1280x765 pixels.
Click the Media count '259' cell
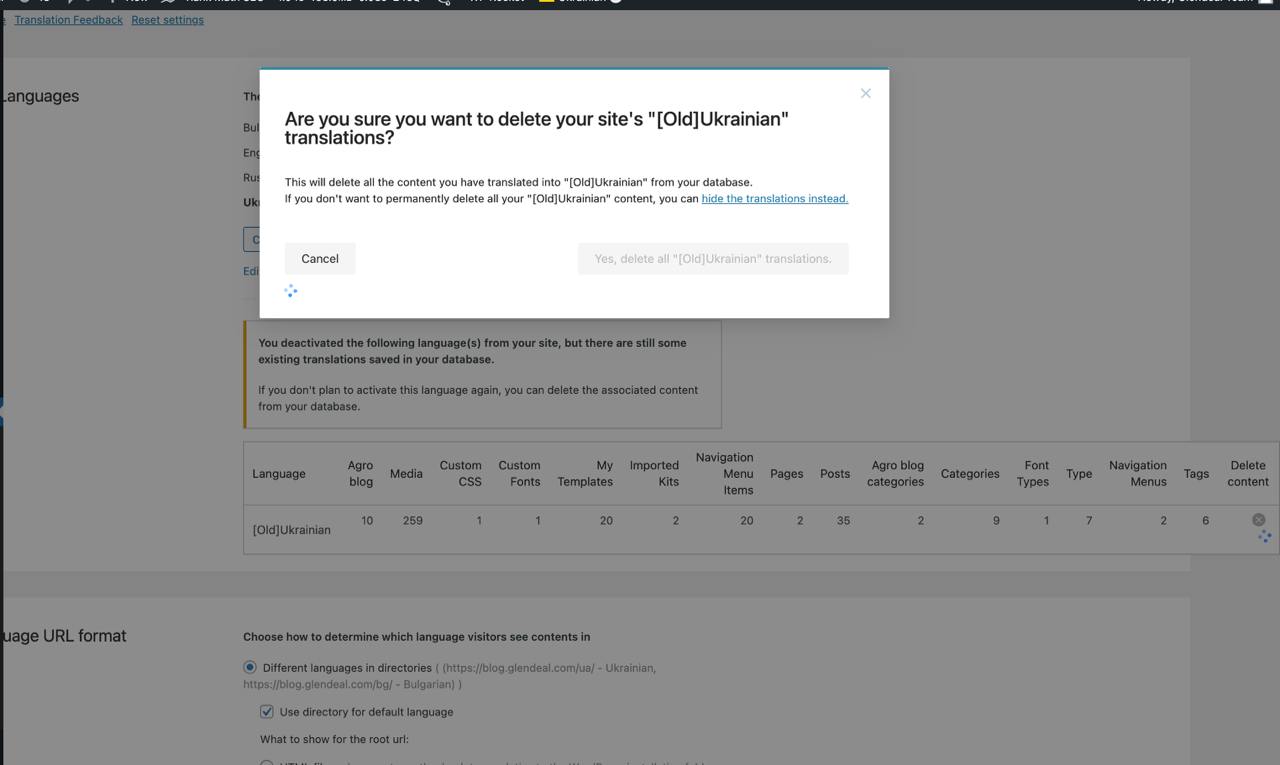click(412, 520)
